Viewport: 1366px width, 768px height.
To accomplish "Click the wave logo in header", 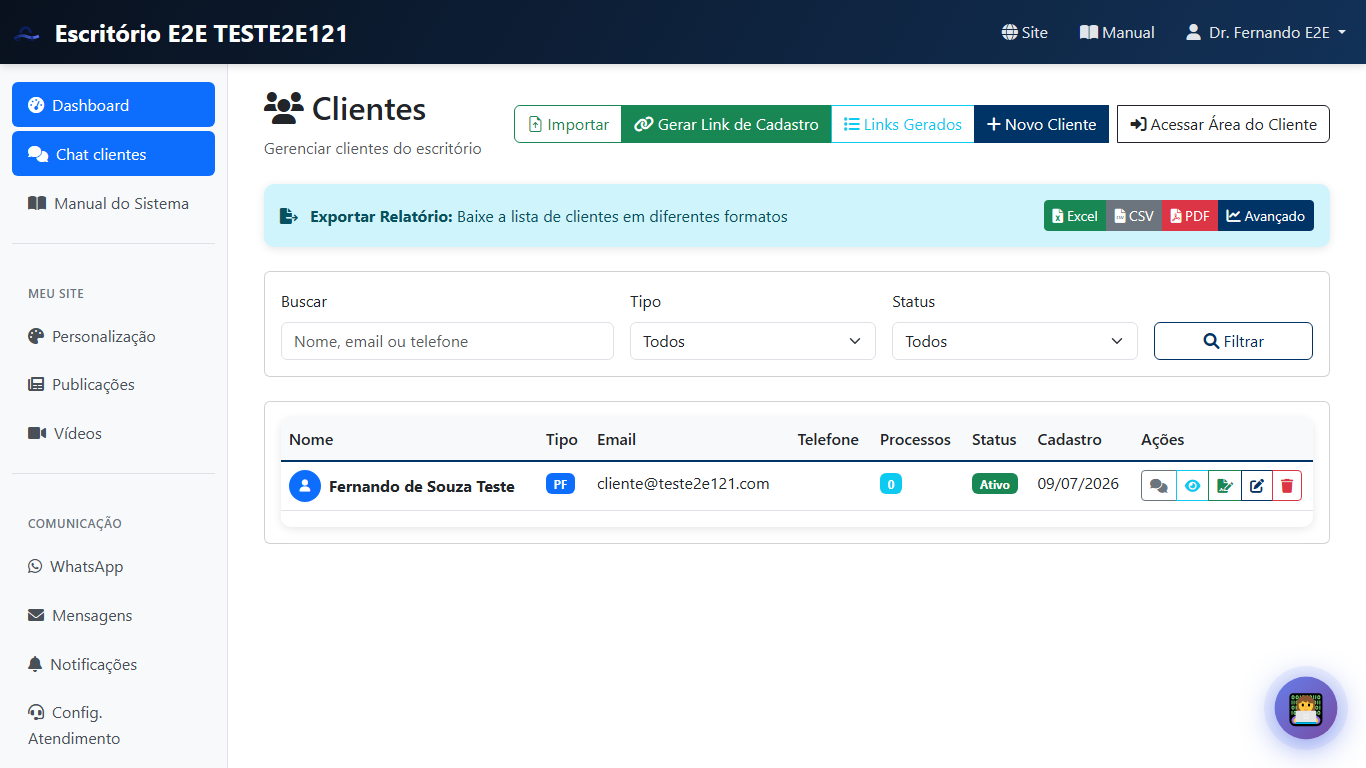I will 27,33.
